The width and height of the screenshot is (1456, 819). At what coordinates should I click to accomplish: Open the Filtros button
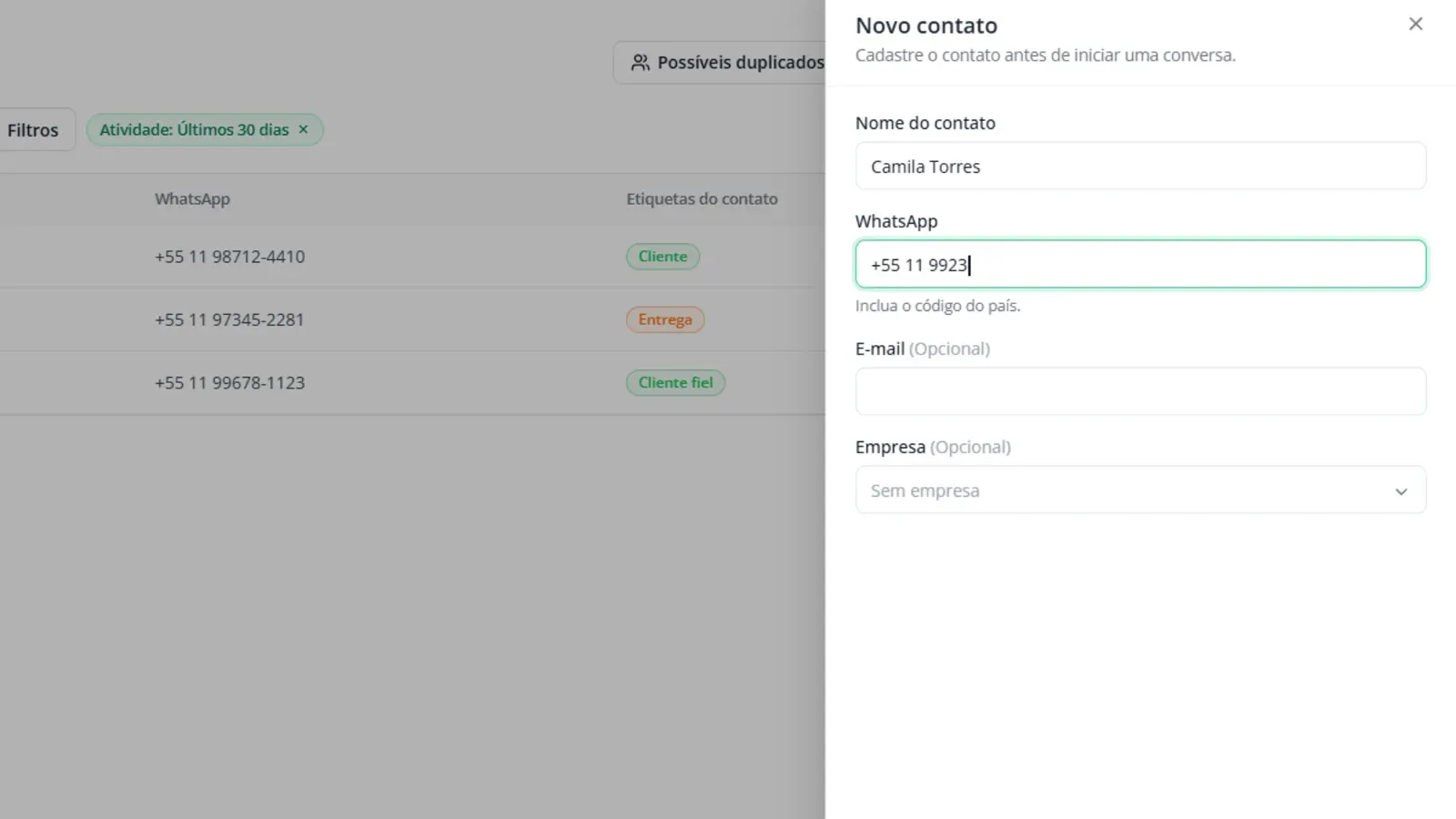point(34,130)
